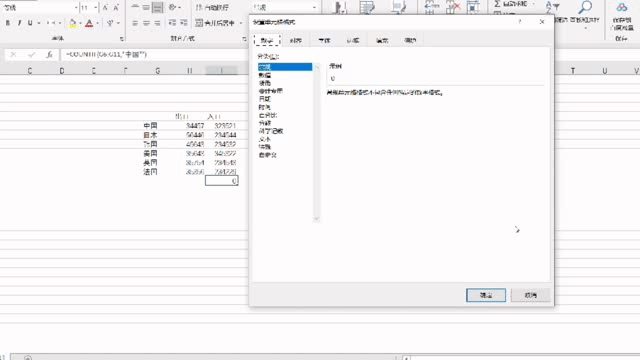Expand the number format dropdown in ribbon

[314, 8]
